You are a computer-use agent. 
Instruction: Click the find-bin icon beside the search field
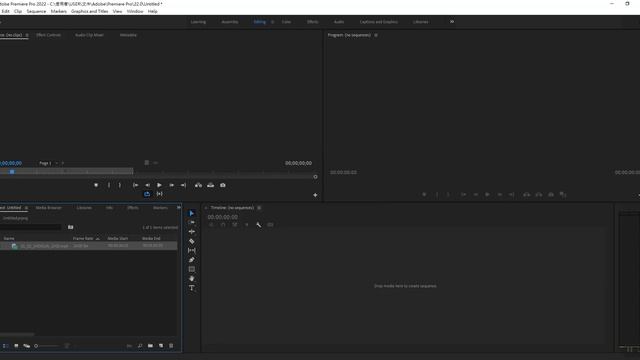pyautogui.click(x=71, y=227)
